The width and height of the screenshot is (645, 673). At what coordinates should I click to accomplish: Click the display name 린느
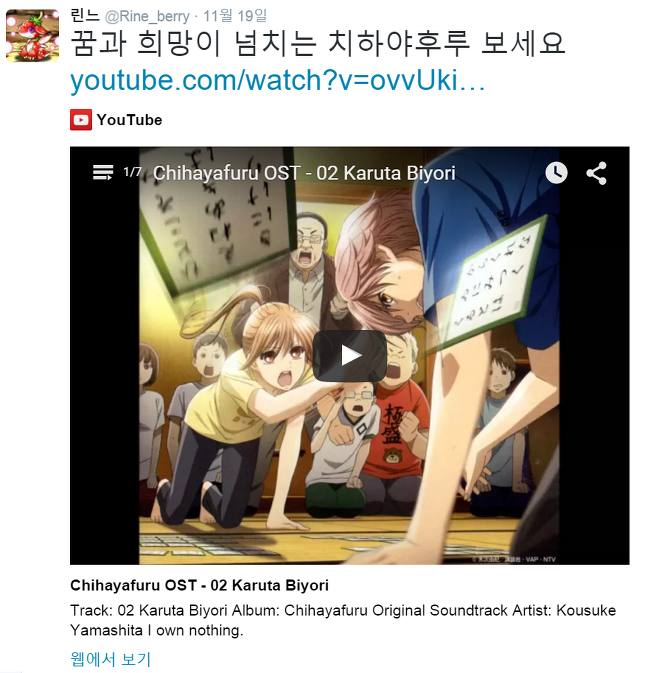coord(85,15)
